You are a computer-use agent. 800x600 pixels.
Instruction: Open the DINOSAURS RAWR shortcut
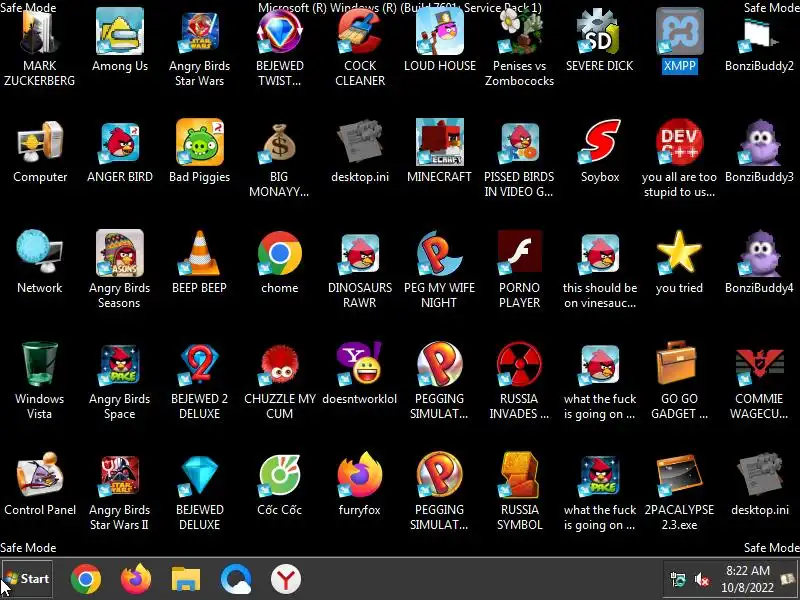pos(360,253)
